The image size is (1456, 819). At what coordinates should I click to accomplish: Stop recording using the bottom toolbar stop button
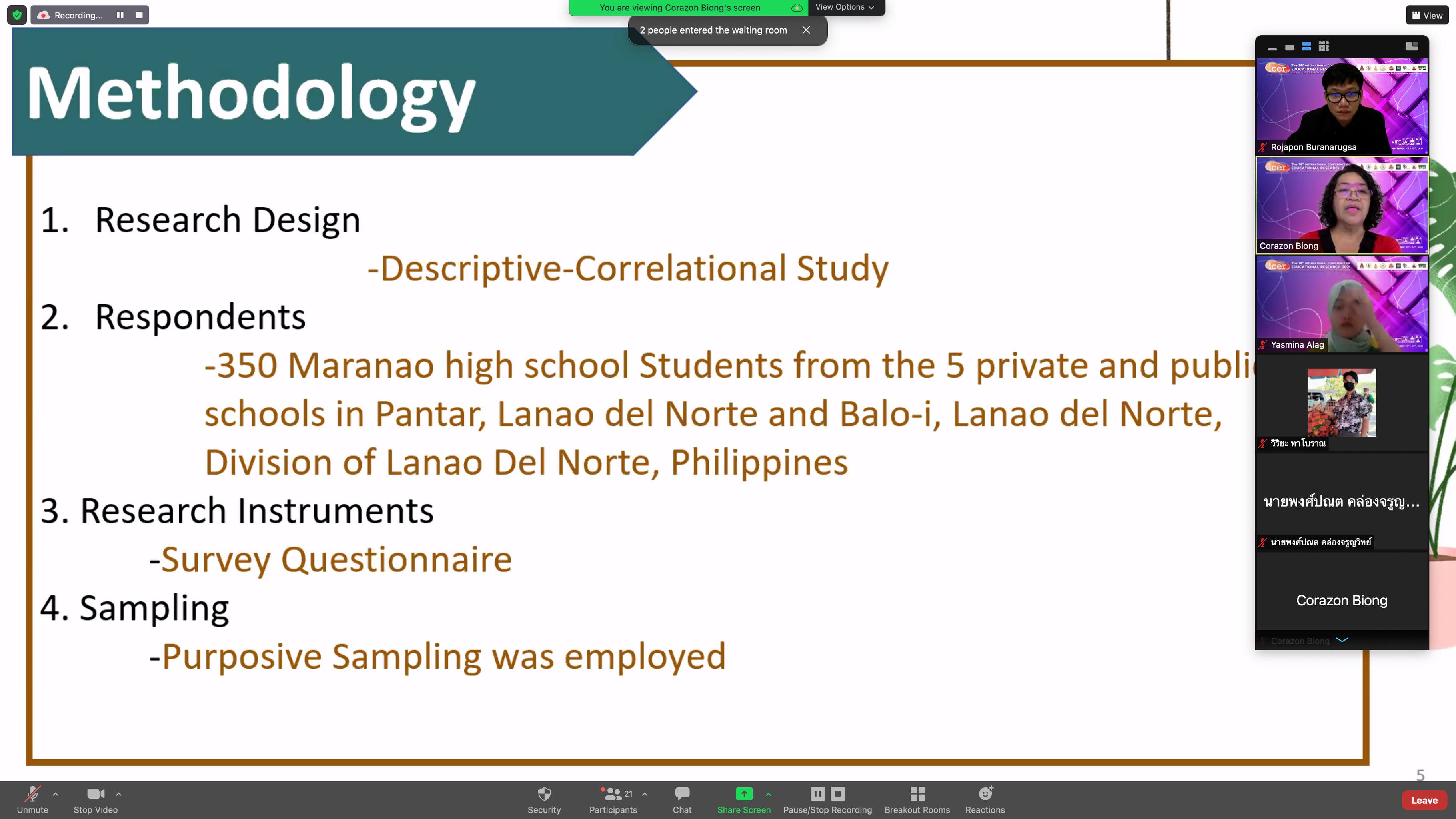point(838,793)
